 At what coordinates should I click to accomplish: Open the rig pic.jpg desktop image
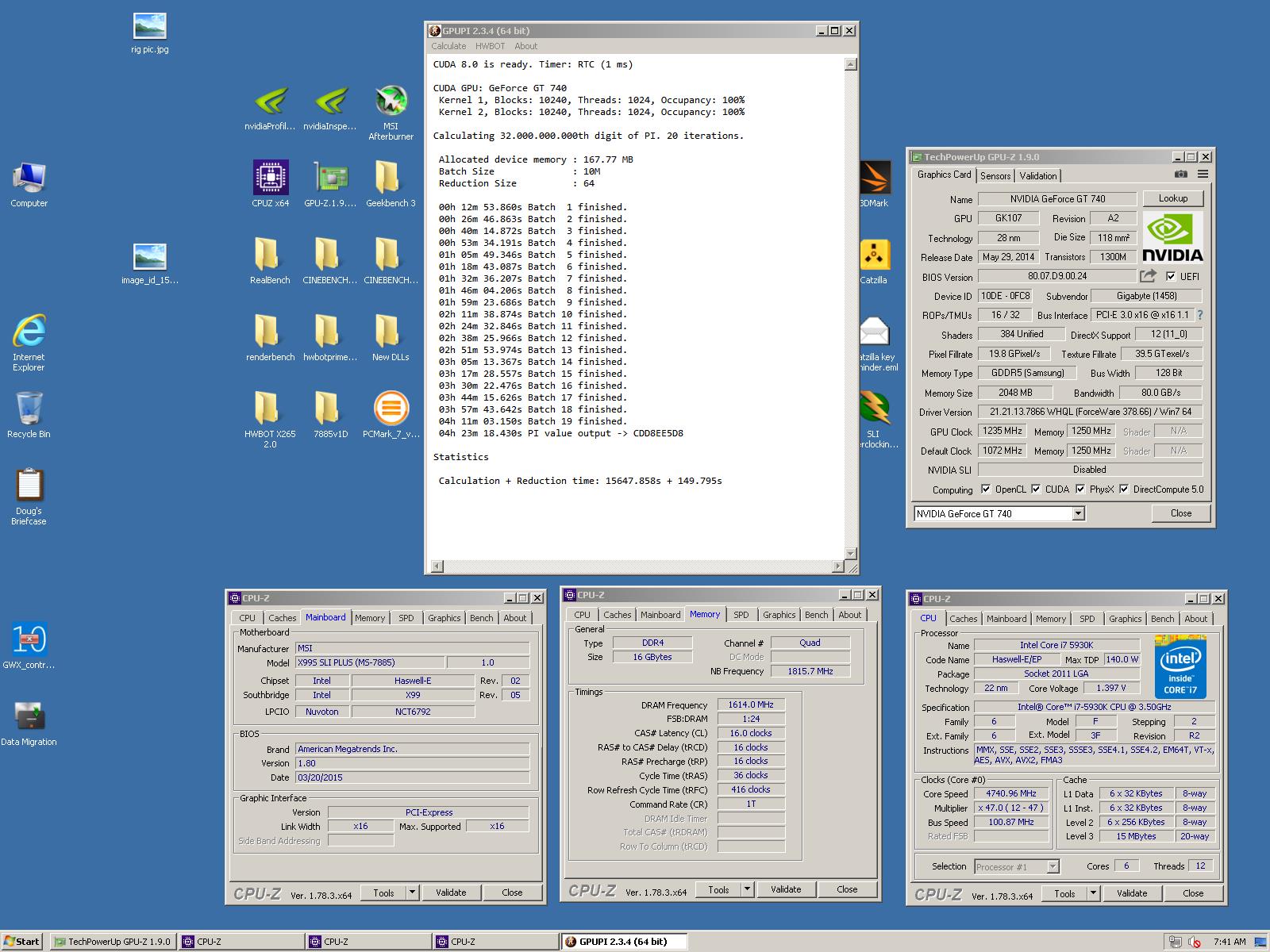pos(150,33)
